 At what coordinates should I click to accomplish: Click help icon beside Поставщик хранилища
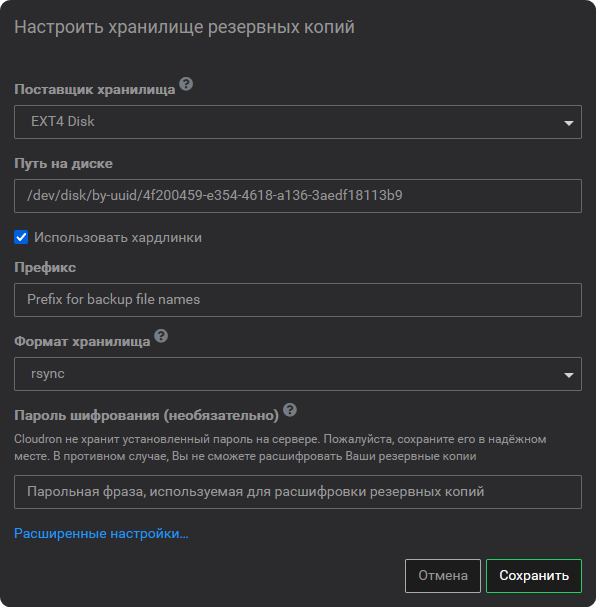186,84
